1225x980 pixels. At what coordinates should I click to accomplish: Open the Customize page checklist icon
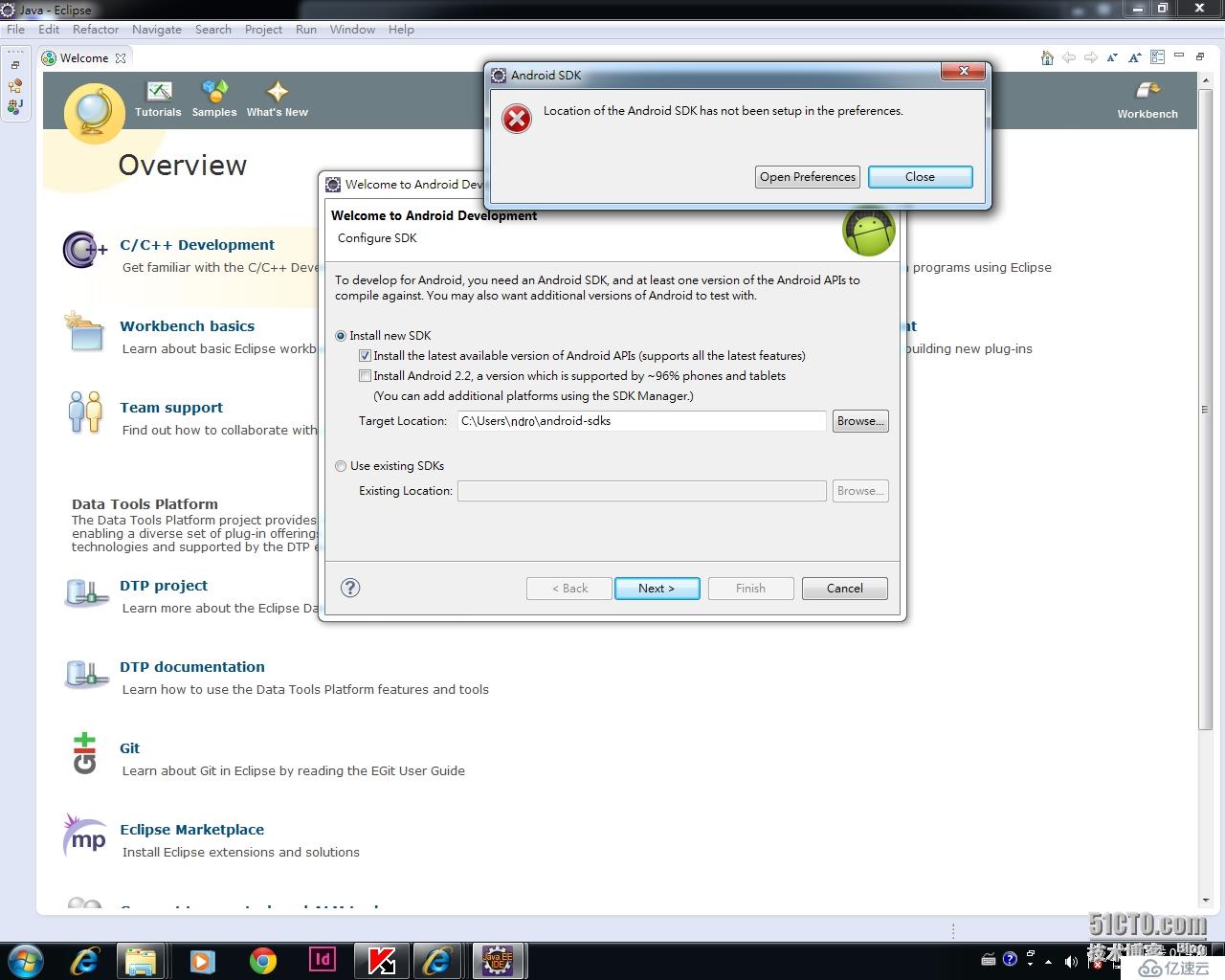click(x=1157, y=57)
